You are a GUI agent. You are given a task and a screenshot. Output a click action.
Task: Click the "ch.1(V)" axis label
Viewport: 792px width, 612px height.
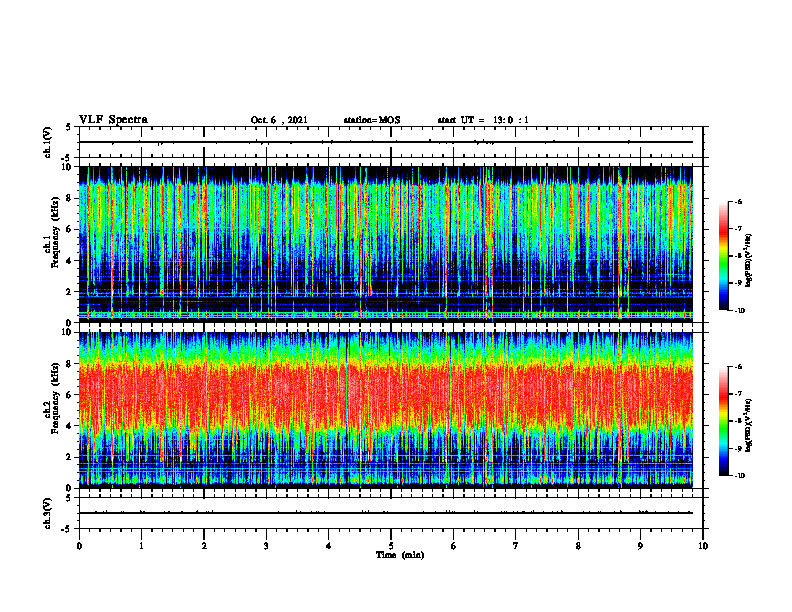tap(47, 142)
